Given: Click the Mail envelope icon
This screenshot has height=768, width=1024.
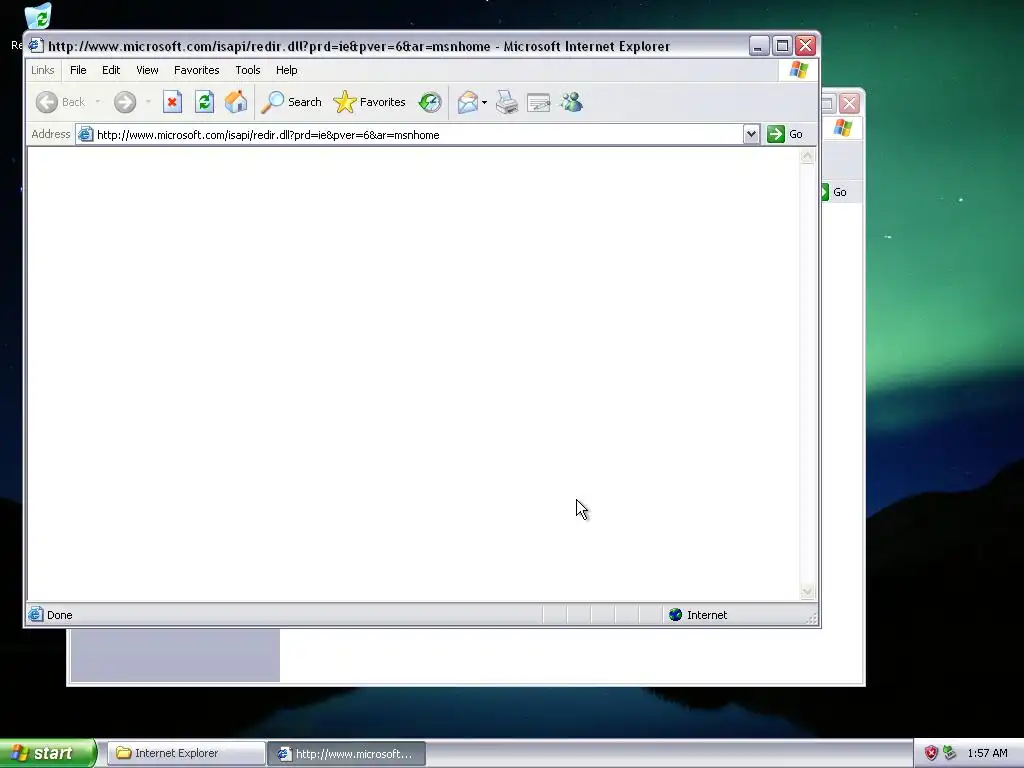Looking at the screenshot, I should click(x=468, y=102).
